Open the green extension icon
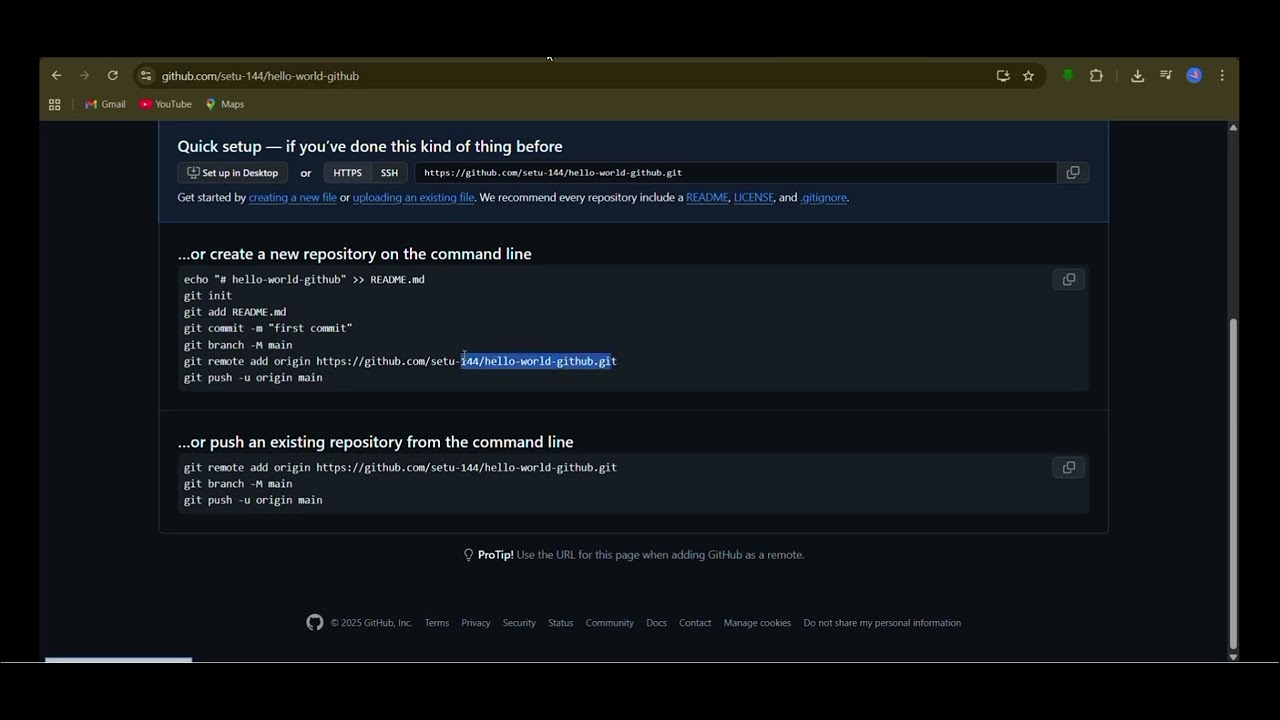1280x720 pixels. [x=1068, y=76]
